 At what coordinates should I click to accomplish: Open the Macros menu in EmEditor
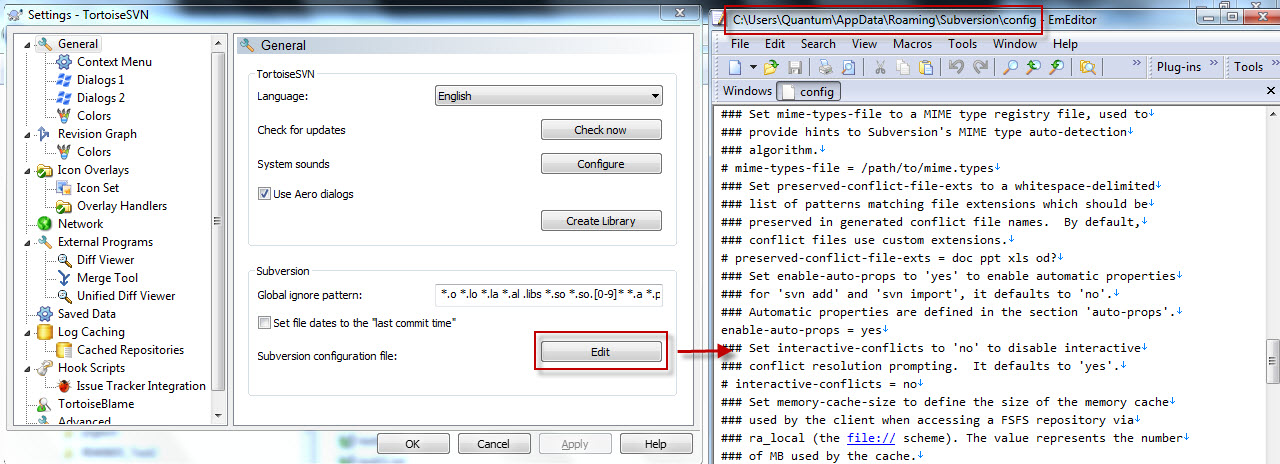coord(913,44)
